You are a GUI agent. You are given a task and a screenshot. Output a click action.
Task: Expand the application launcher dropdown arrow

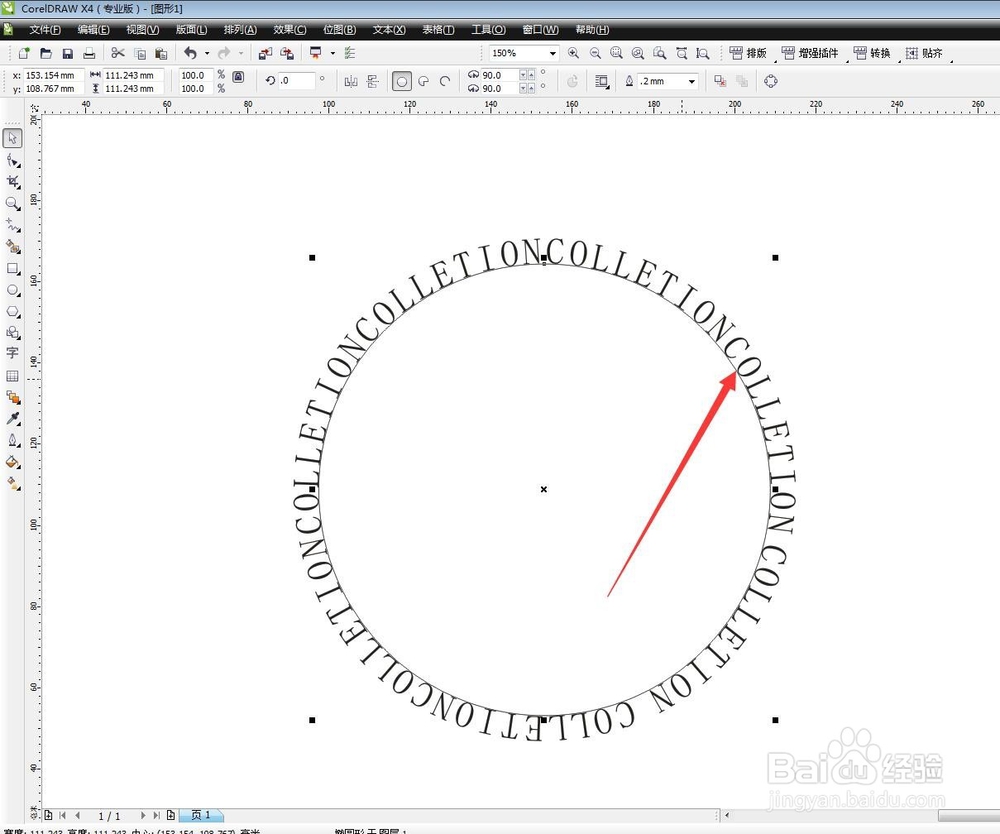(332, 54)
